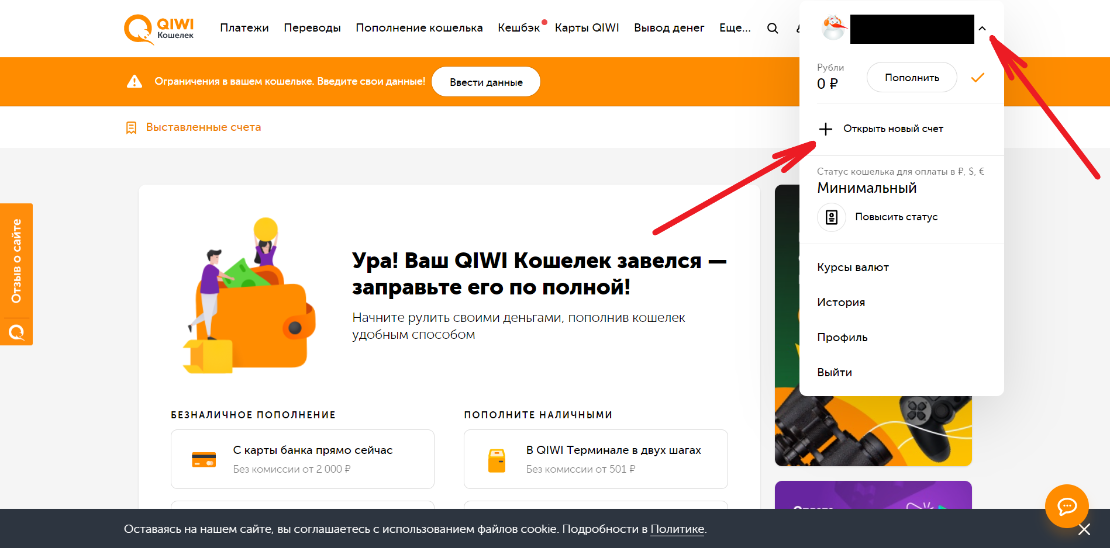Click the QIWI icon on feedback tab
The width and height of the screenshot is (1110, 548).
point(16,331)
